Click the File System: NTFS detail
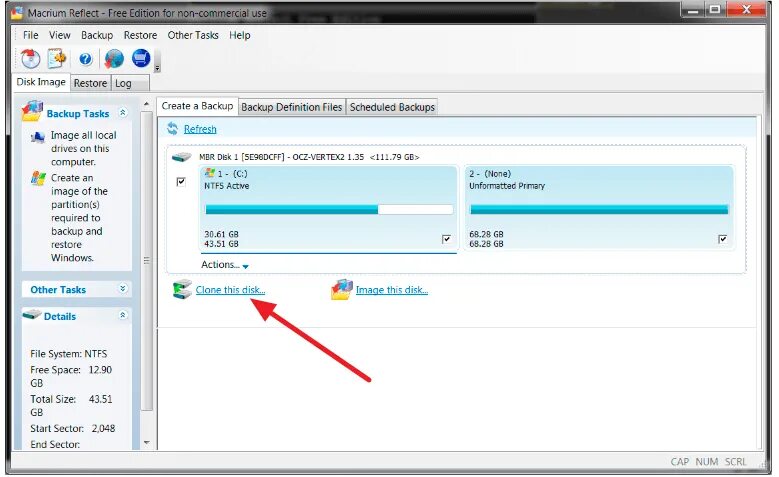This screenshot has height=477, width=779. [x=69, y=354]
